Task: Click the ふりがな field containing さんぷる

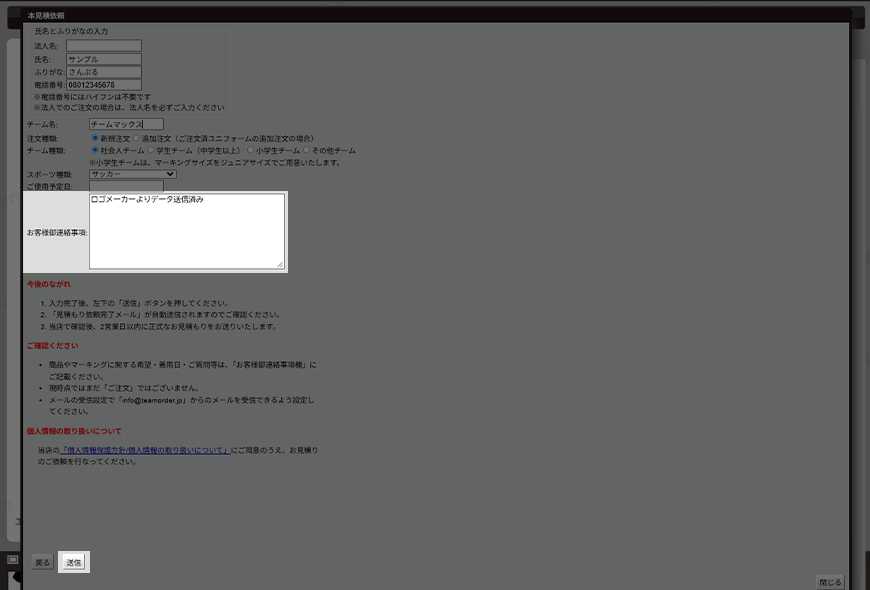Action: point(104,72)
